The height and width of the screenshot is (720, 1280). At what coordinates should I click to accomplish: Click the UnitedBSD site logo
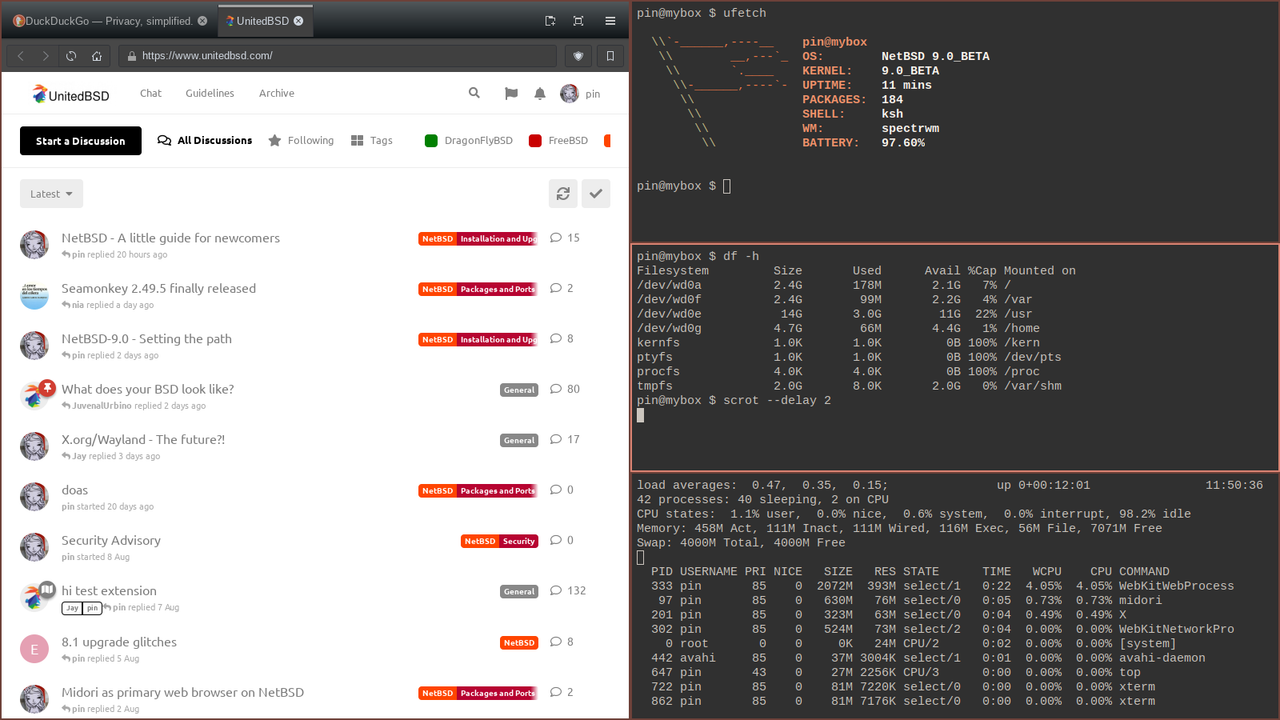click(x=72, y=94)
